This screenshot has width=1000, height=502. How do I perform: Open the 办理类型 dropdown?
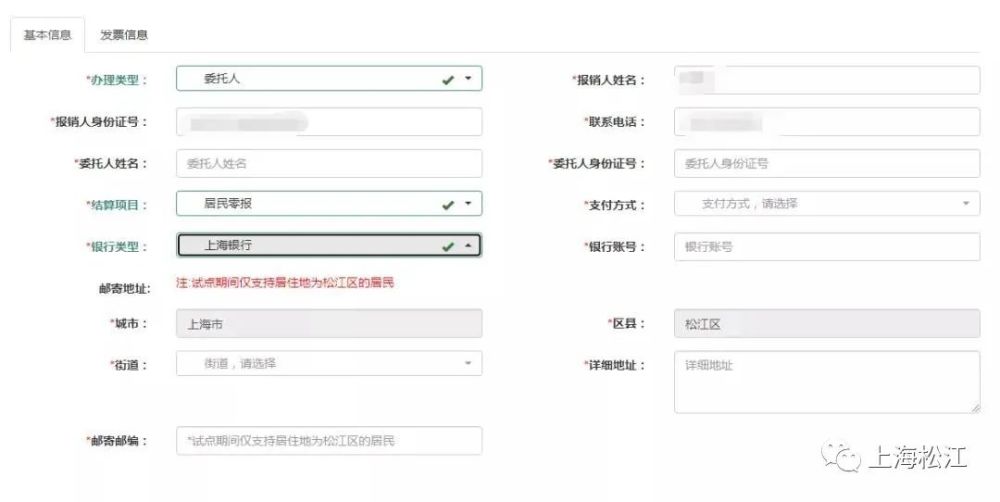[329, 79]
